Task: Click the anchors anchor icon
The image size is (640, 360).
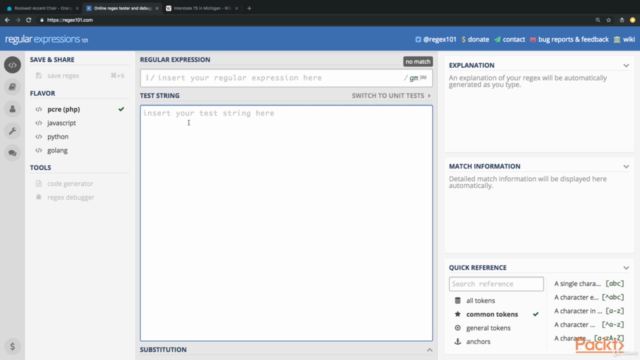Action: click(x=458, y=342)
